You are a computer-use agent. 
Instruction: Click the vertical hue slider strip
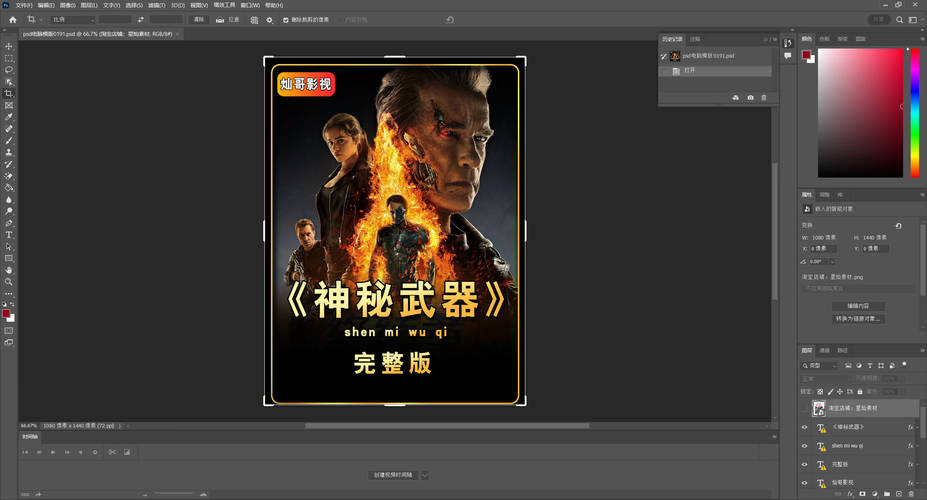913,110
